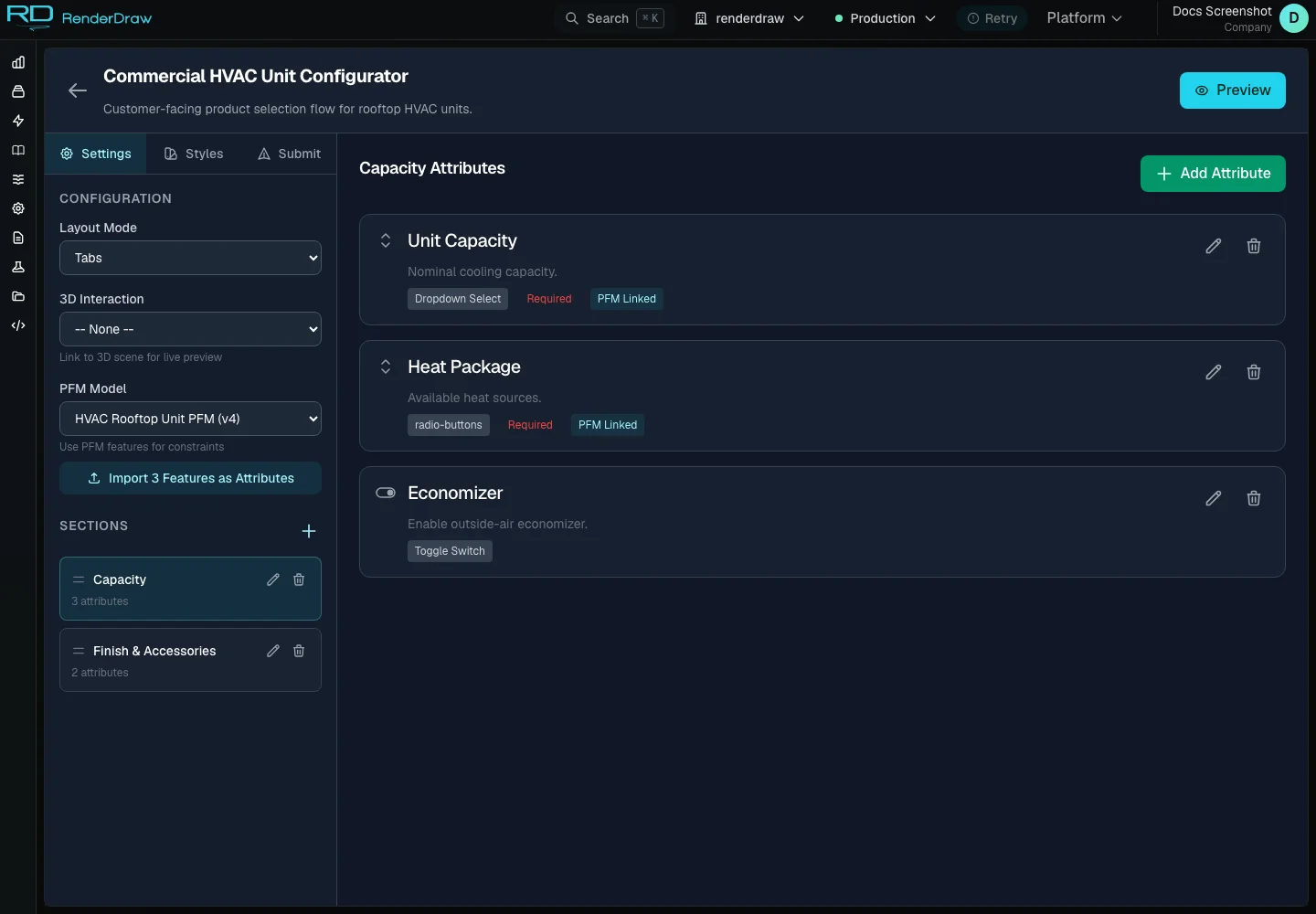This screenshot has width=1316, height=914.
Task: Click the Economizer toggle icon
Action: pos(386,493)
